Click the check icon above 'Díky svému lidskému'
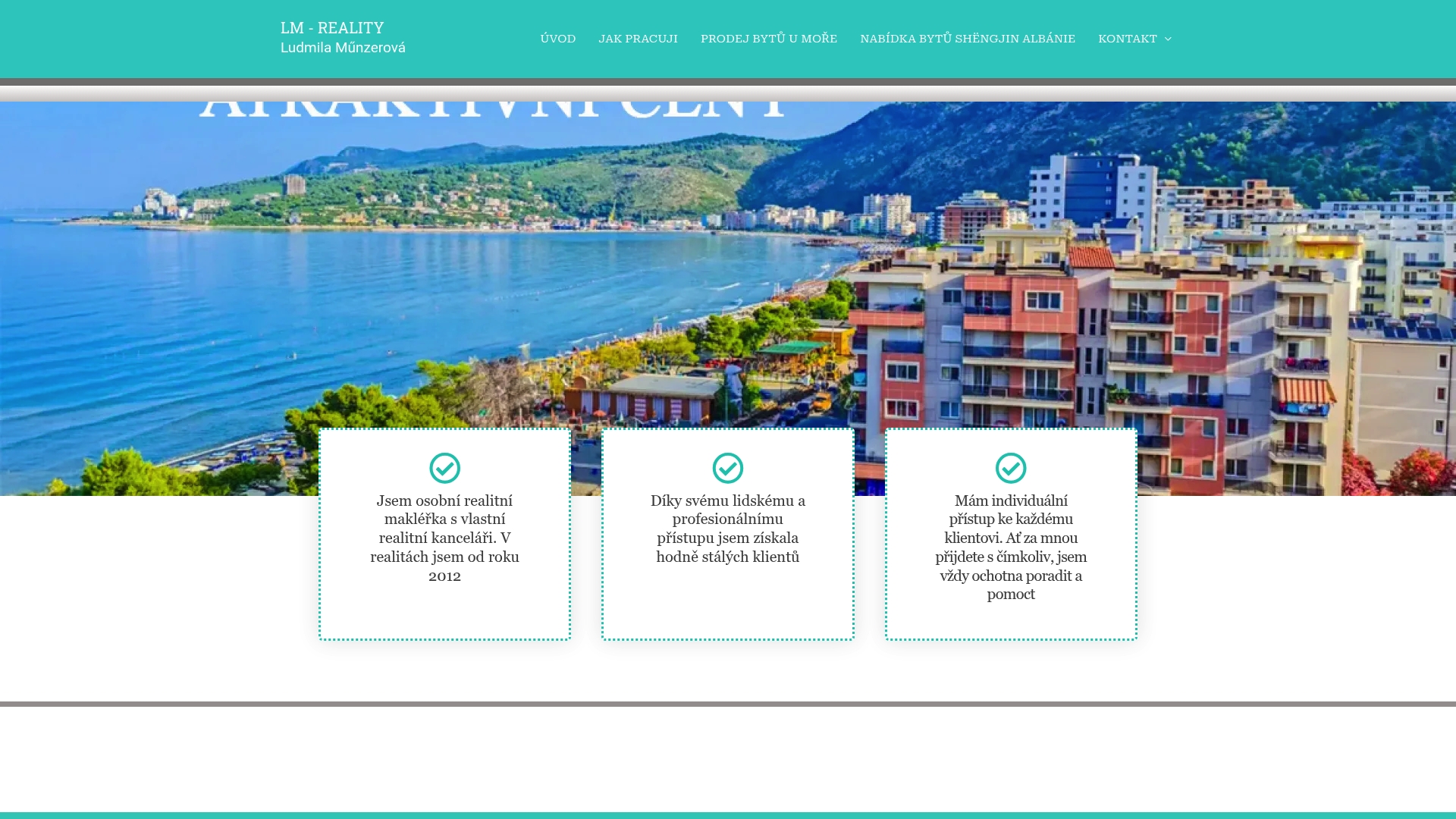Image resolution: width=1456 pixels, height=819 pixels. point(727,468)
